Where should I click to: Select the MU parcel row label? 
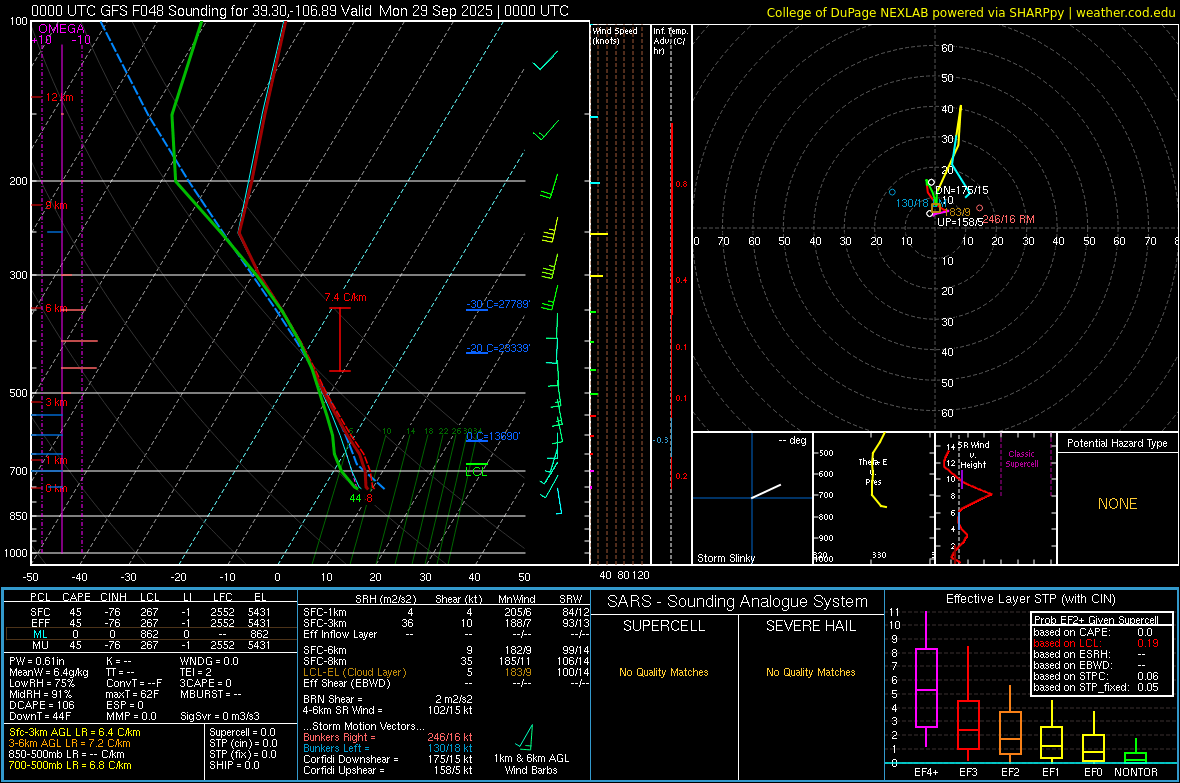coord(40,644)
